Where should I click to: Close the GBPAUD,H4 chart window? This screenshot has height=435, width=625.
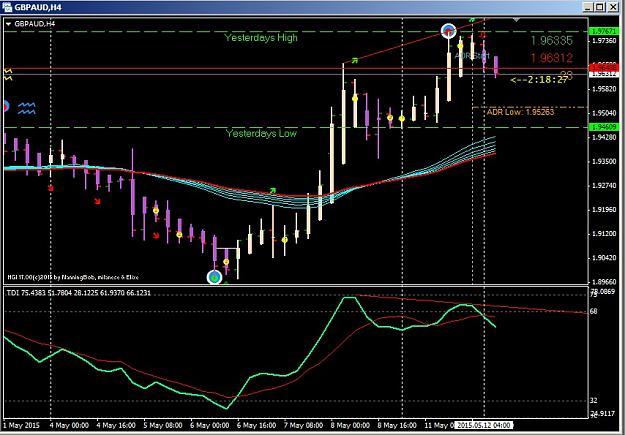tap(613, 7)
